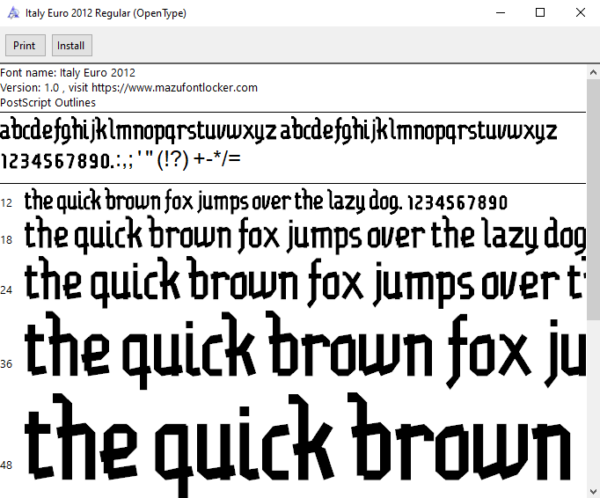
Task: Click the size 48 label
Action: [7, 465]
